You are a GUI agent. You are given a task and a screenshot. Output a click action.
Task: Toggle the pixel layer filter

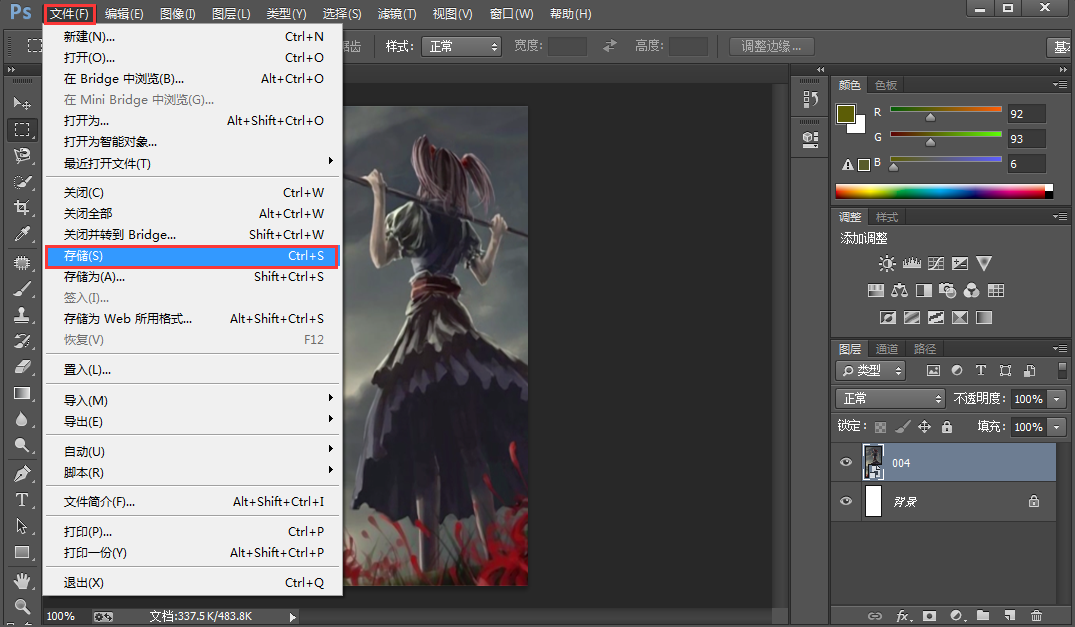(933, 371)
